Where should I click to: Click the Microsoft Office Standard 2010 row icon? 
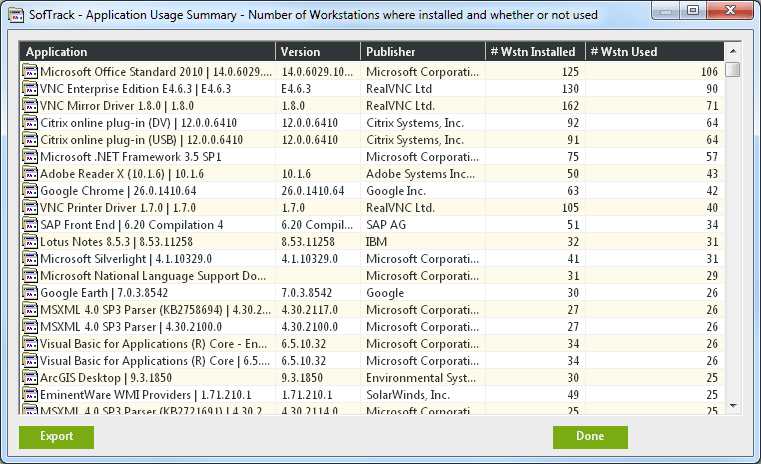(30, 72)
